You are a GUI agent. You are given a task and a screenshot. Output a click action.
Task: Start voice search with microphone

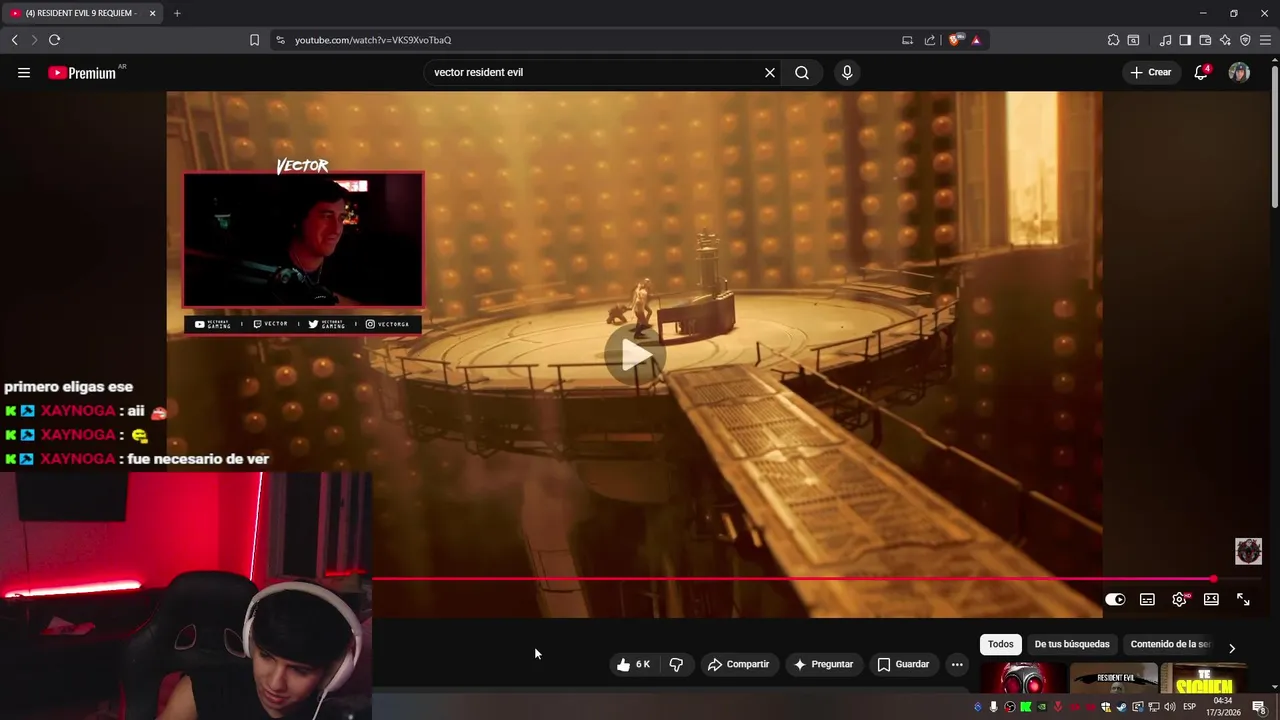pyautogui.click(x=847, y=72)
